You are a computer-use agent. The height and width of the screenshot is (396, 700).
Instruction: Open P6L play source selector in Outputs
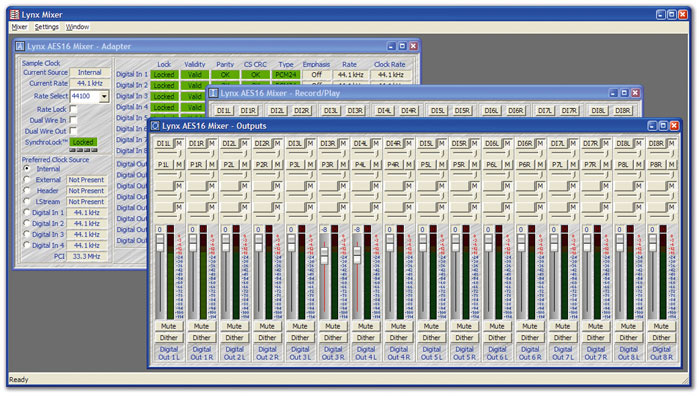point(492,165)
